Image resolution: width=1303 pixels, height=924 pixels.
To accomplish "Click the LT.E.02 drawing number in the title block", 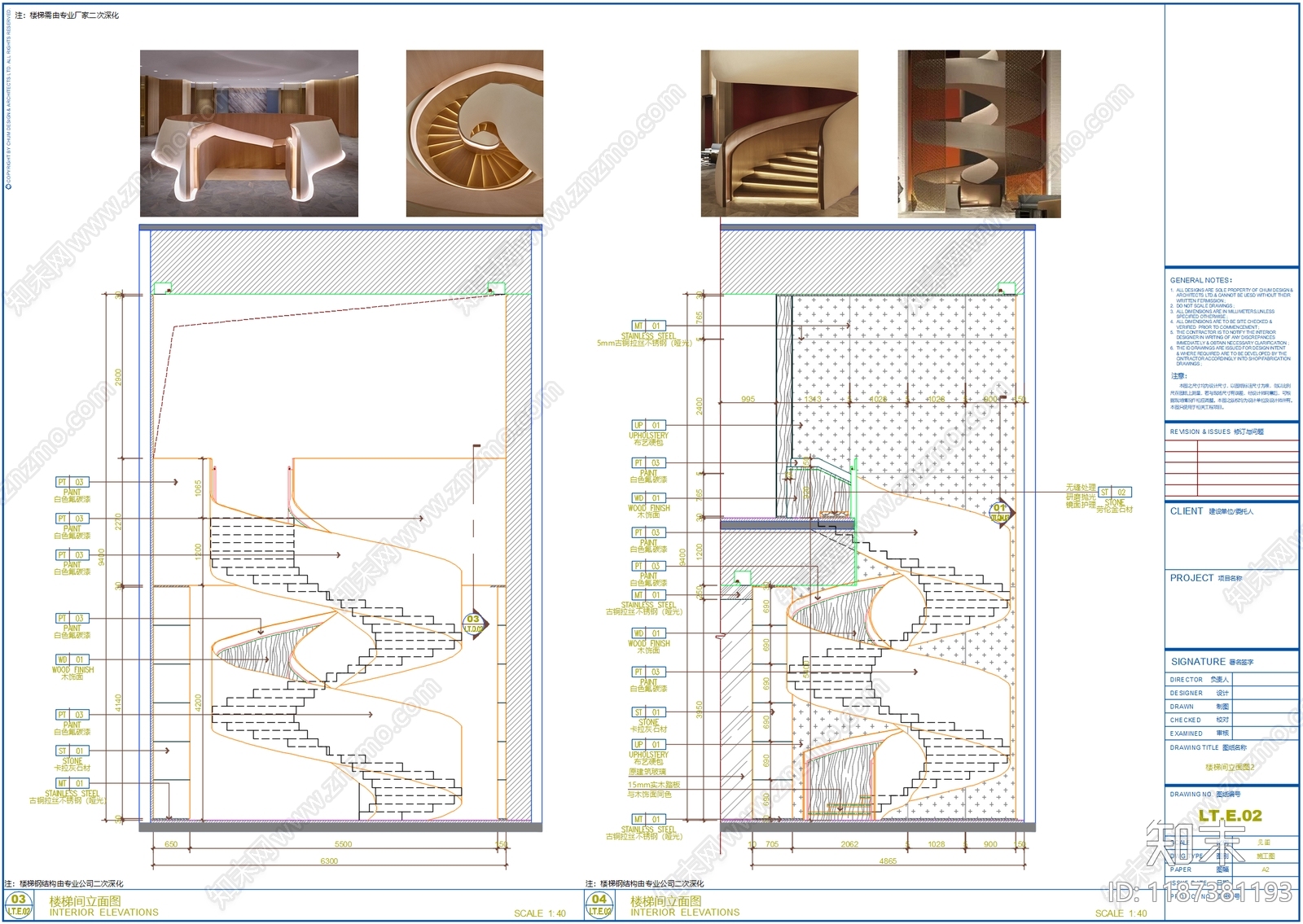I will 1230,815.
